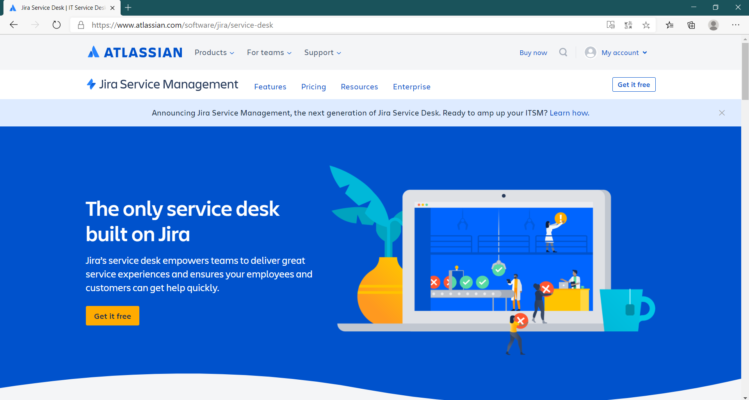Open the Features tab
The height and width of the screenshot is (400, 749).
[x=270, y=86]
